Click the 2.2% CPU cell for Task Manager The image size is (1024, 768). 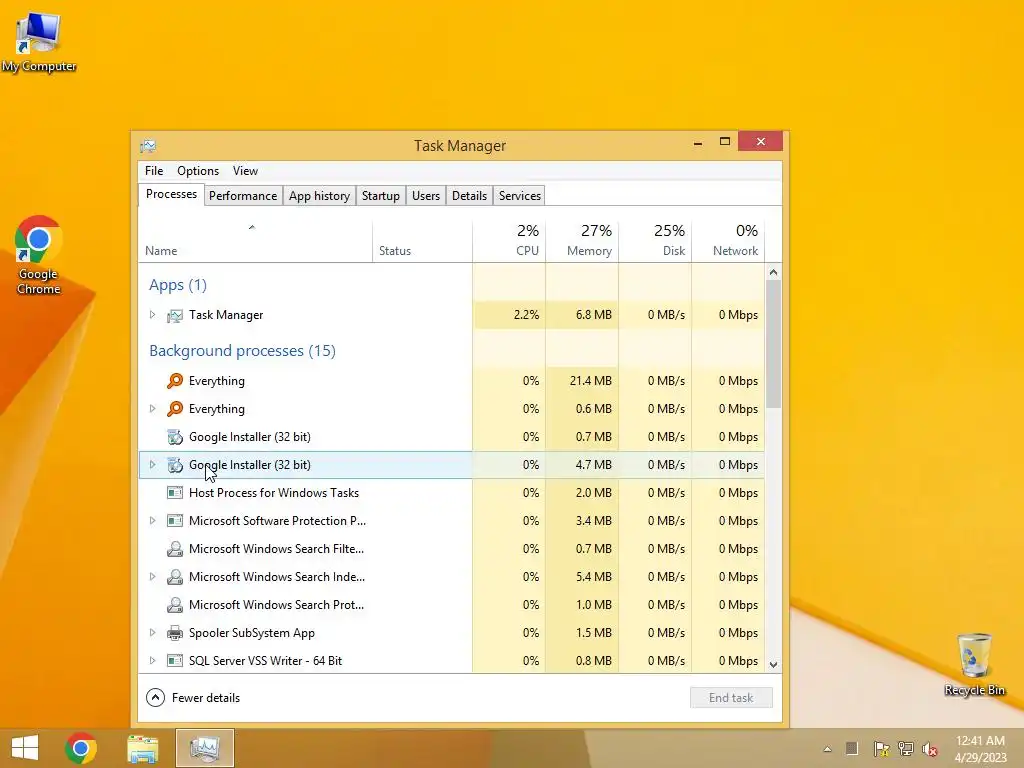[509, 315]
